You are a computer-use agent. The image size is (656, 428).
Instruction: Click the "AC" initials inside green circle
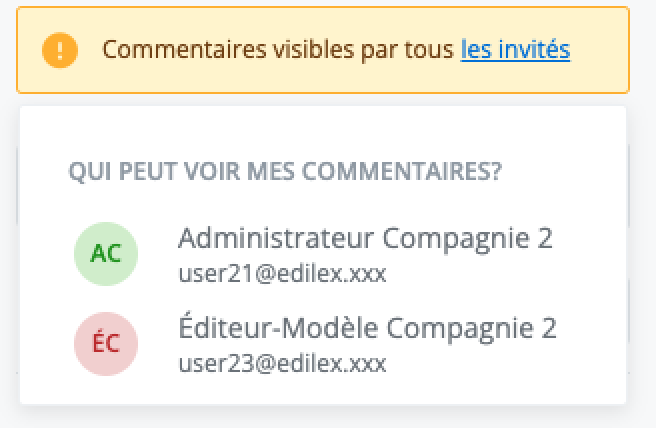pyautogui.click(x=106, y=254)
